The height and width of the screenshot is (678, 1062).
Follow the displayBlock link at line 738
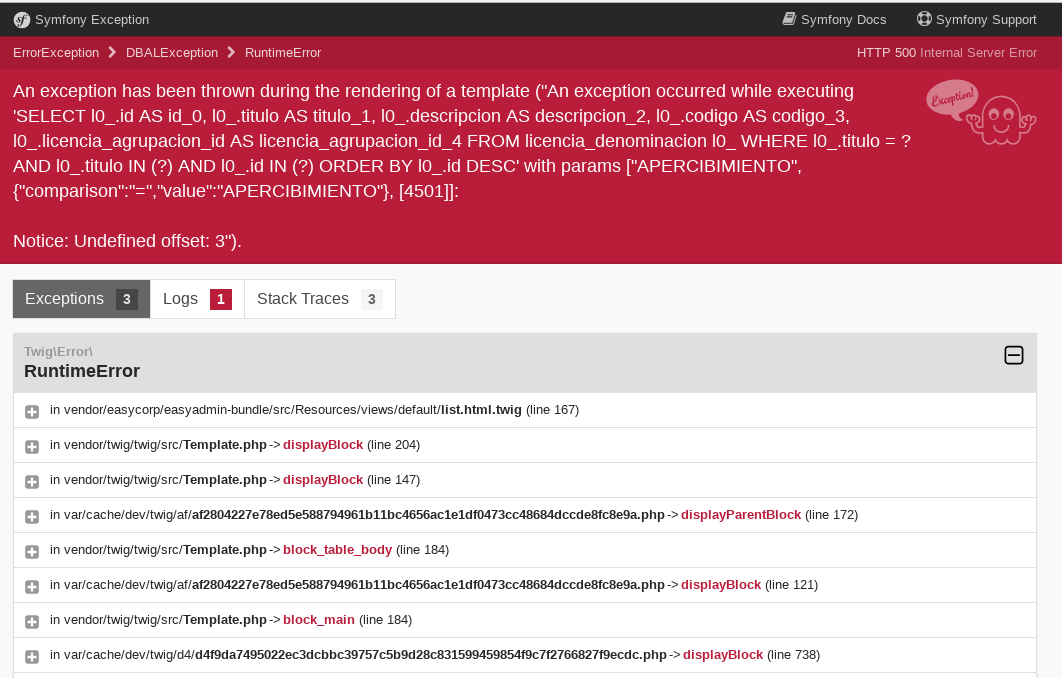tap(723, 655)
